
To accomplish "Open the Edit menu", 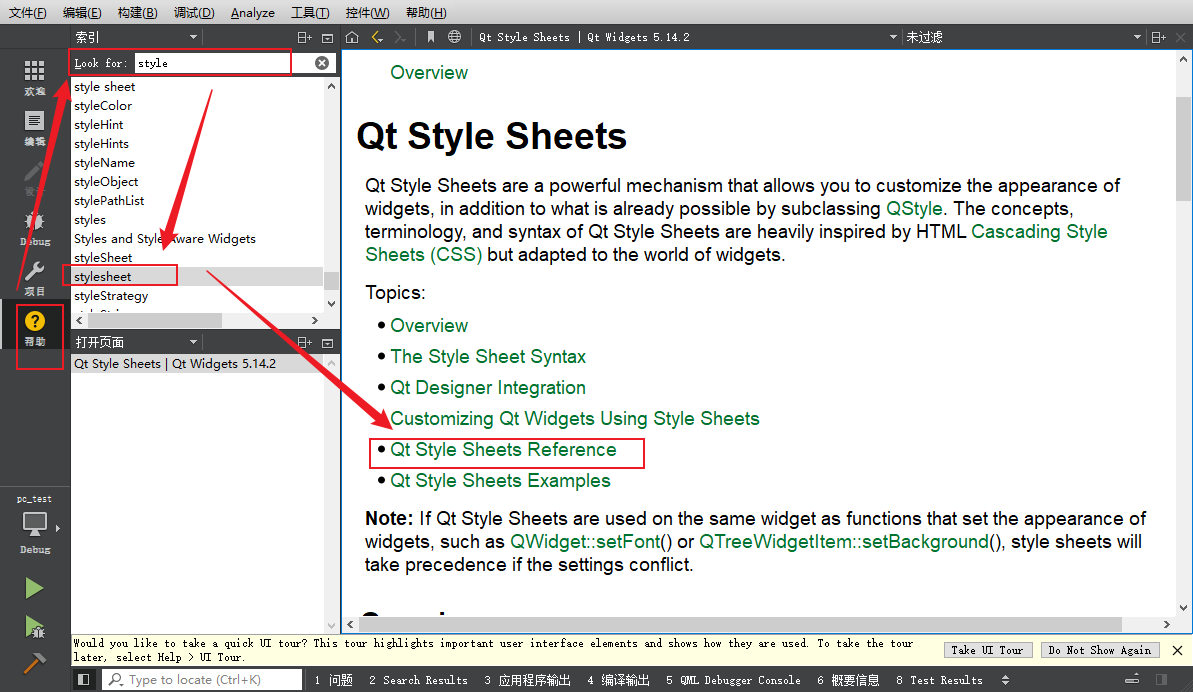I will coord(82,12).
